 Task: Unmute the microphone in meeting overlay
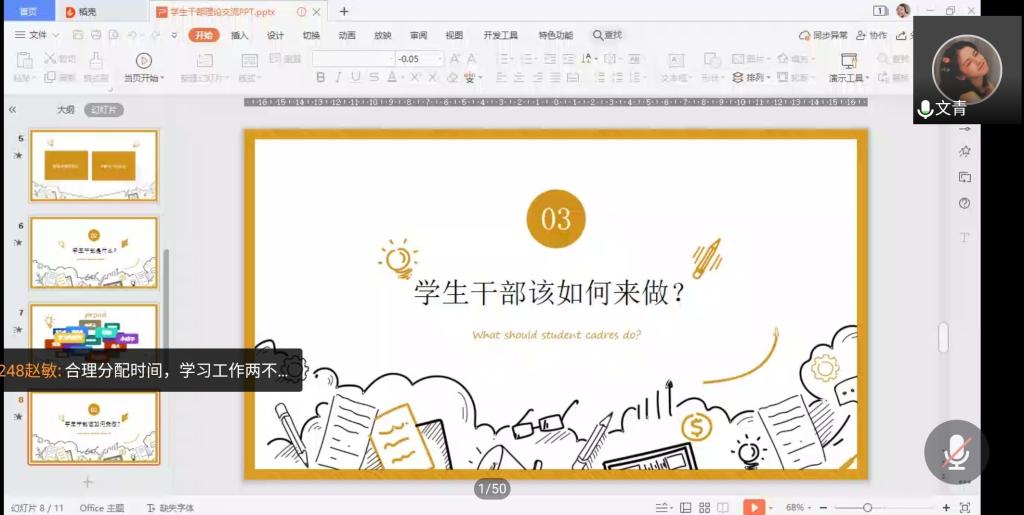[x=956, y=452]
